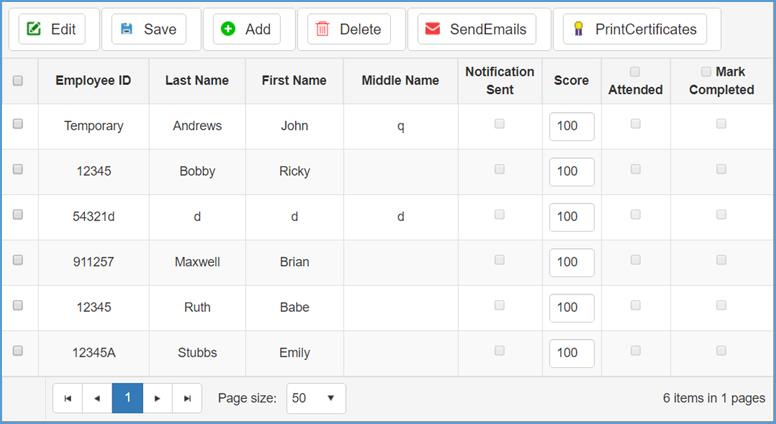Tick Mark Completed for Stubbs Emily
The image size is (776, 424).
coord(721,351)
